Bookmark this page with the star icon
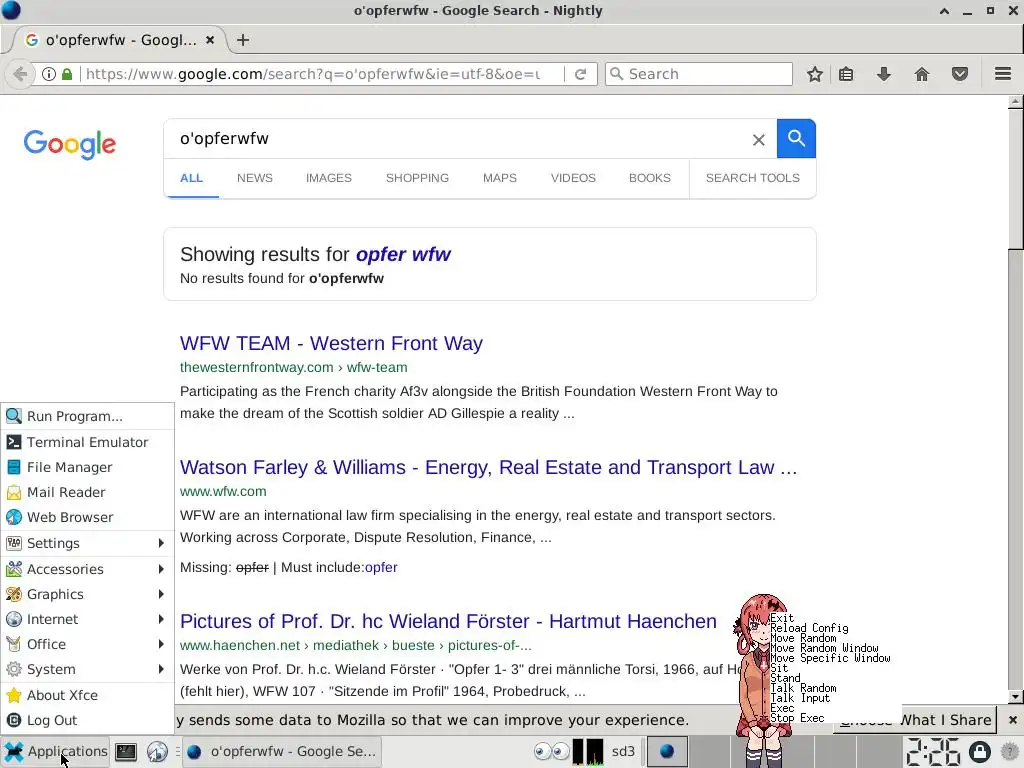This screenshot has width=1024, height=768. pos(814,74)
